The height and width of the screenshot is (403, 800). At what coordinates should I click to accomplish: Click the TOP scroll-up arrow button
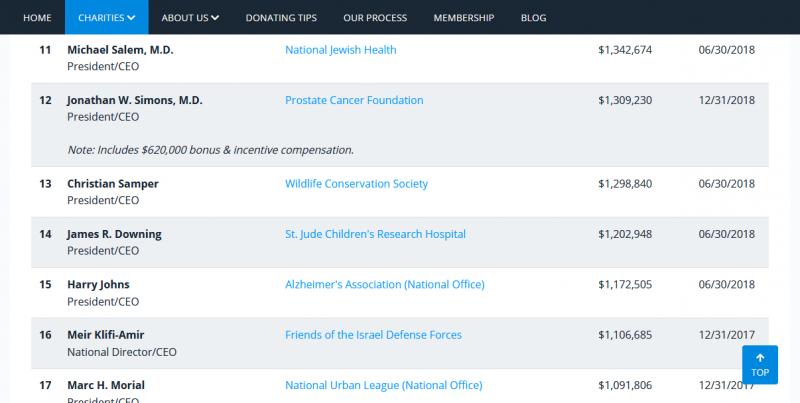tap(760, 365)
